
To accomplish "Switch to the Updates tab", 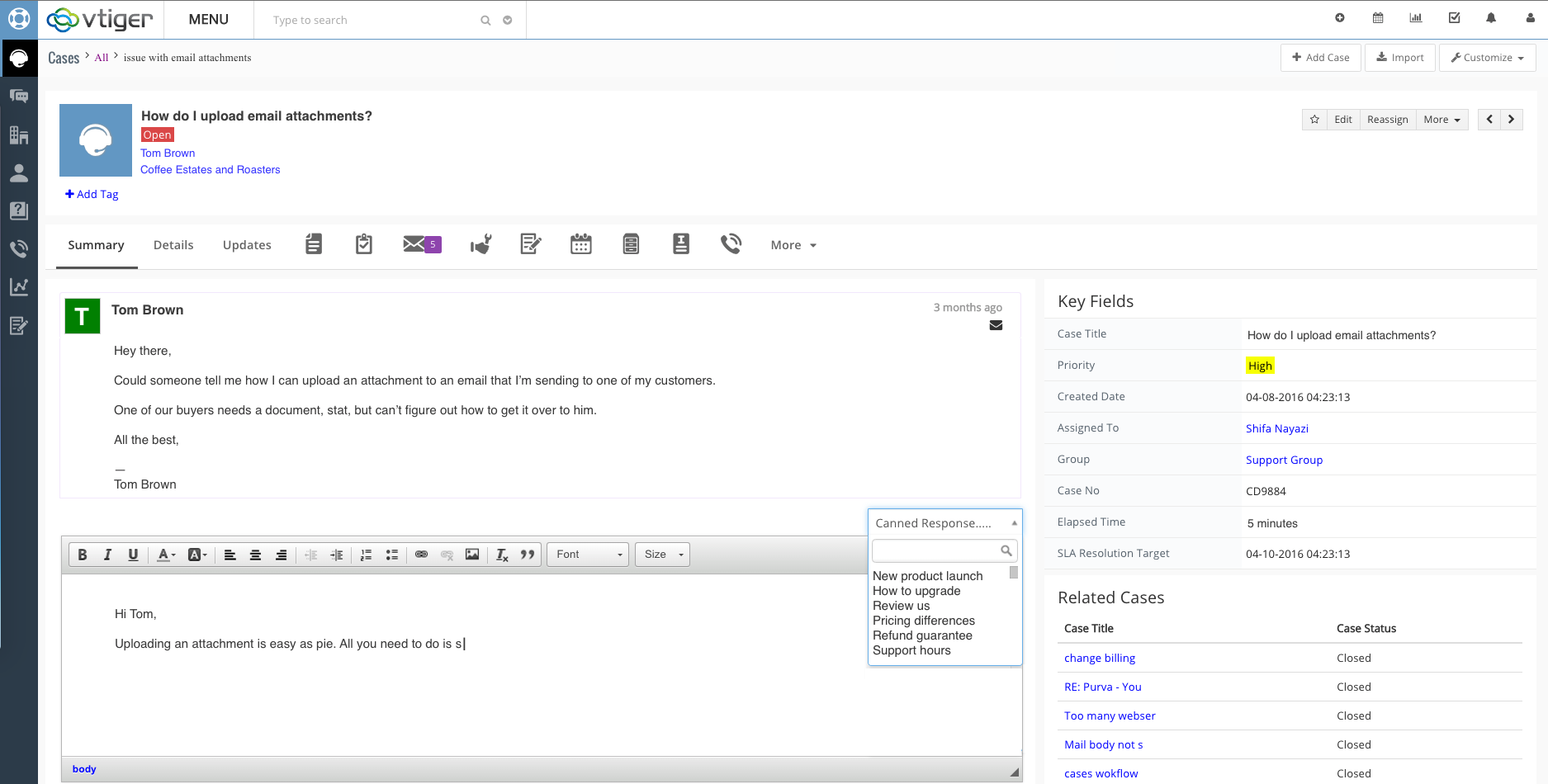I will tap(247, 245).
